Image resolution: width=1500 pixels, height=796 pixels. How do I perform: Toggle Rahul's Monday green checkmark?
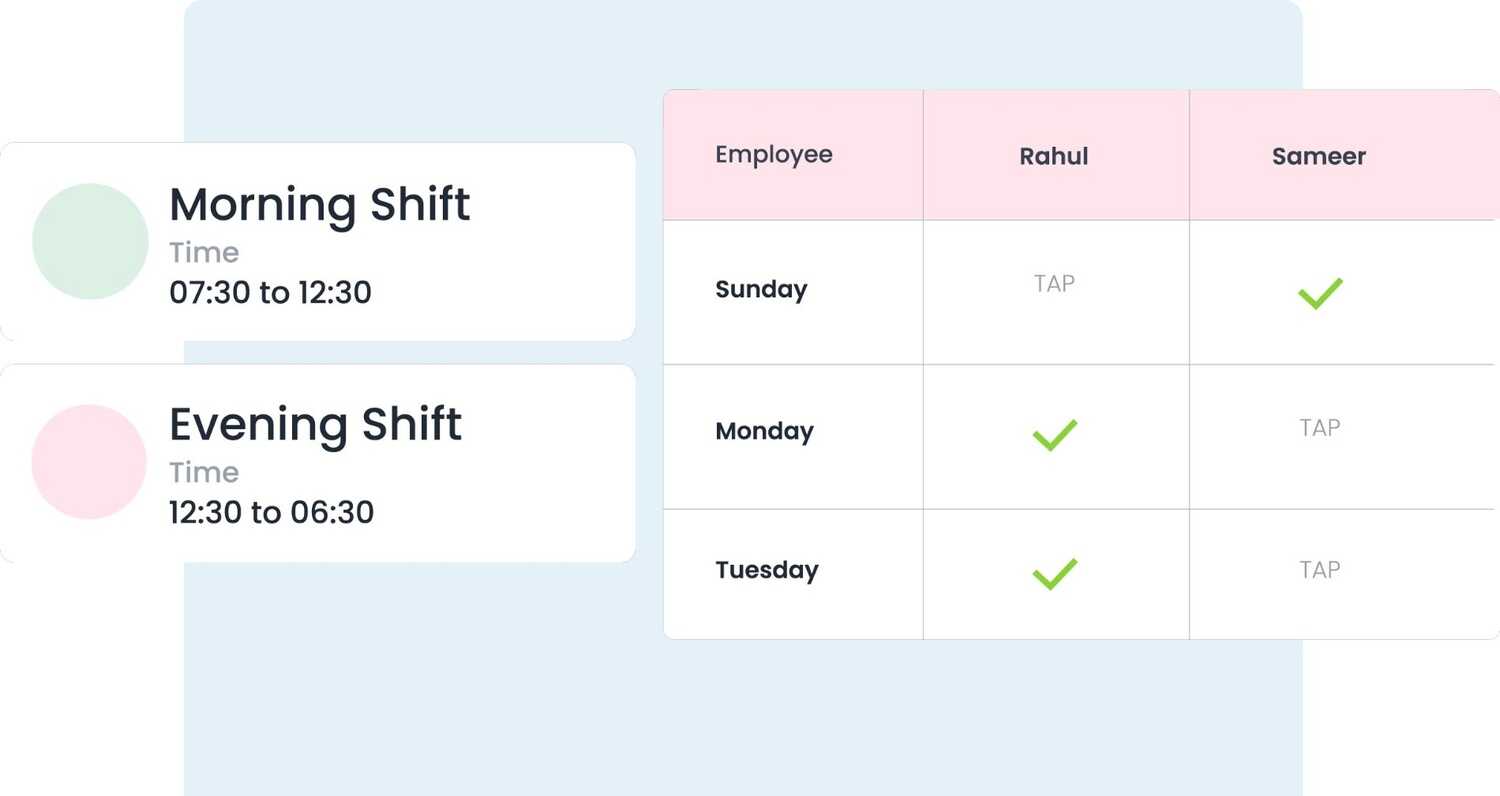coord(1054,435)
